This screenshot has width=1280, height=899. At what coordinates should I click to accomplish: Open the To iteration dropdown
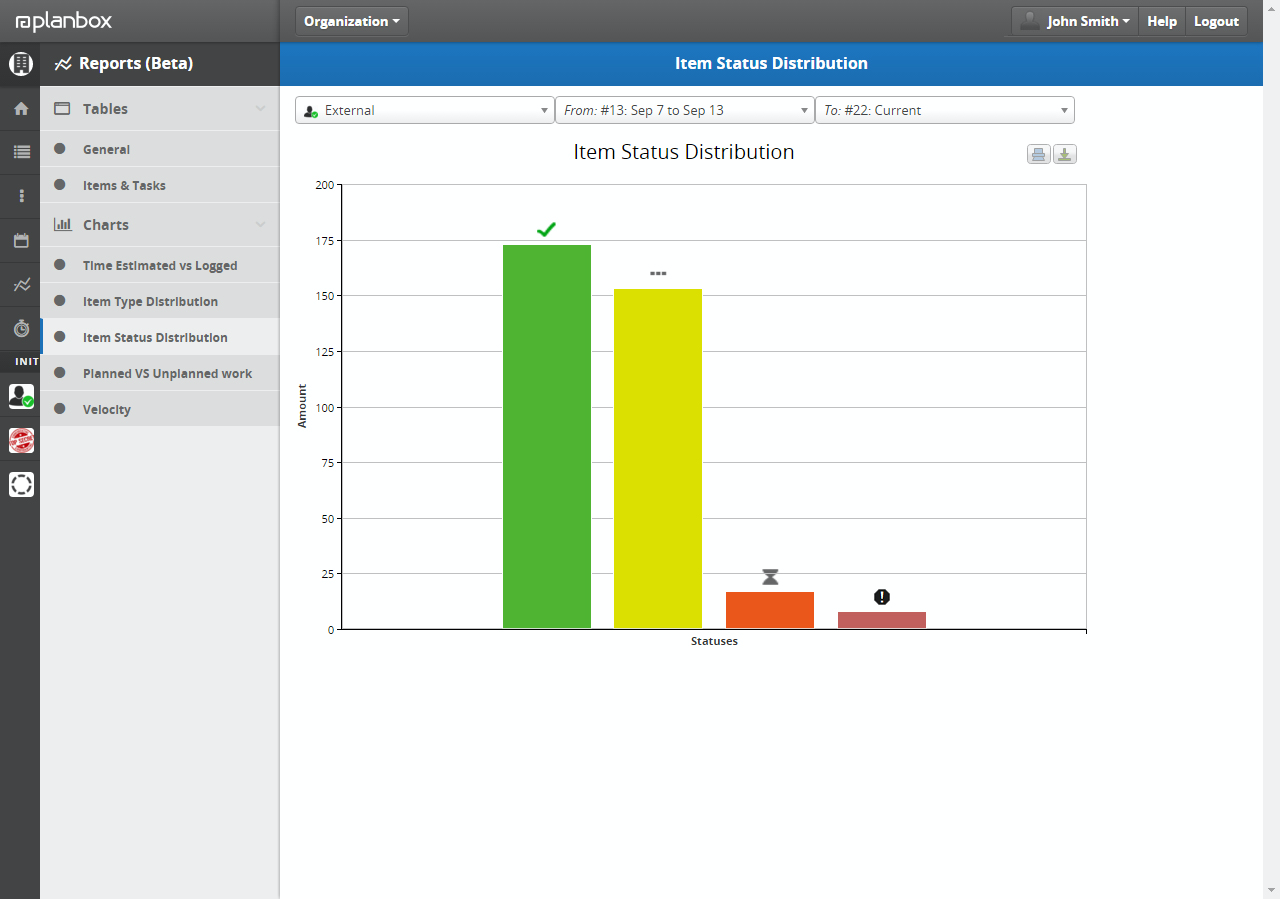(945, 110)
